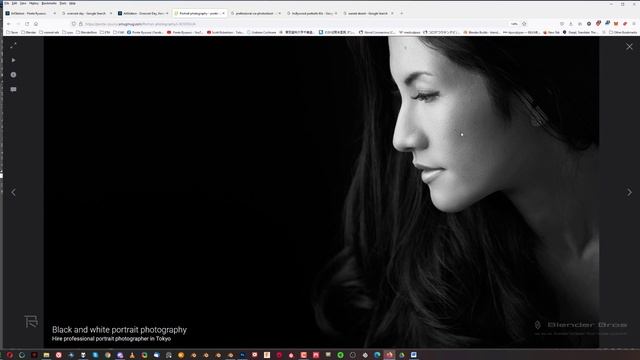Viewport: 640px width, 360px height.
Task: Start the slideshow play button
Action: click(x=13, y=60)
